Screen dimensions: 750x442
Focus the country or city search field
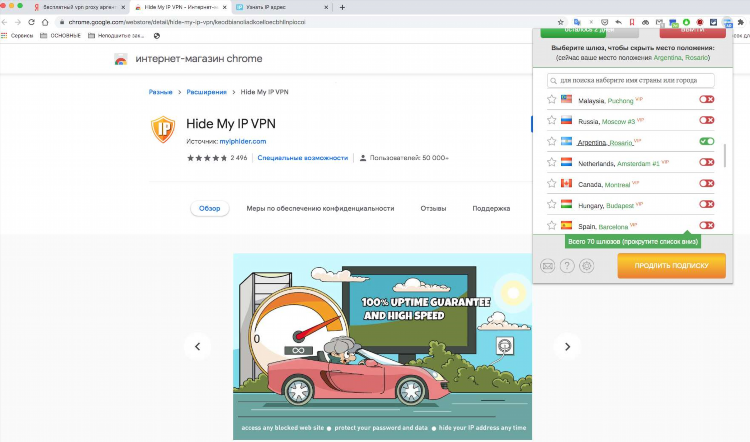click(x=631, y=80)
